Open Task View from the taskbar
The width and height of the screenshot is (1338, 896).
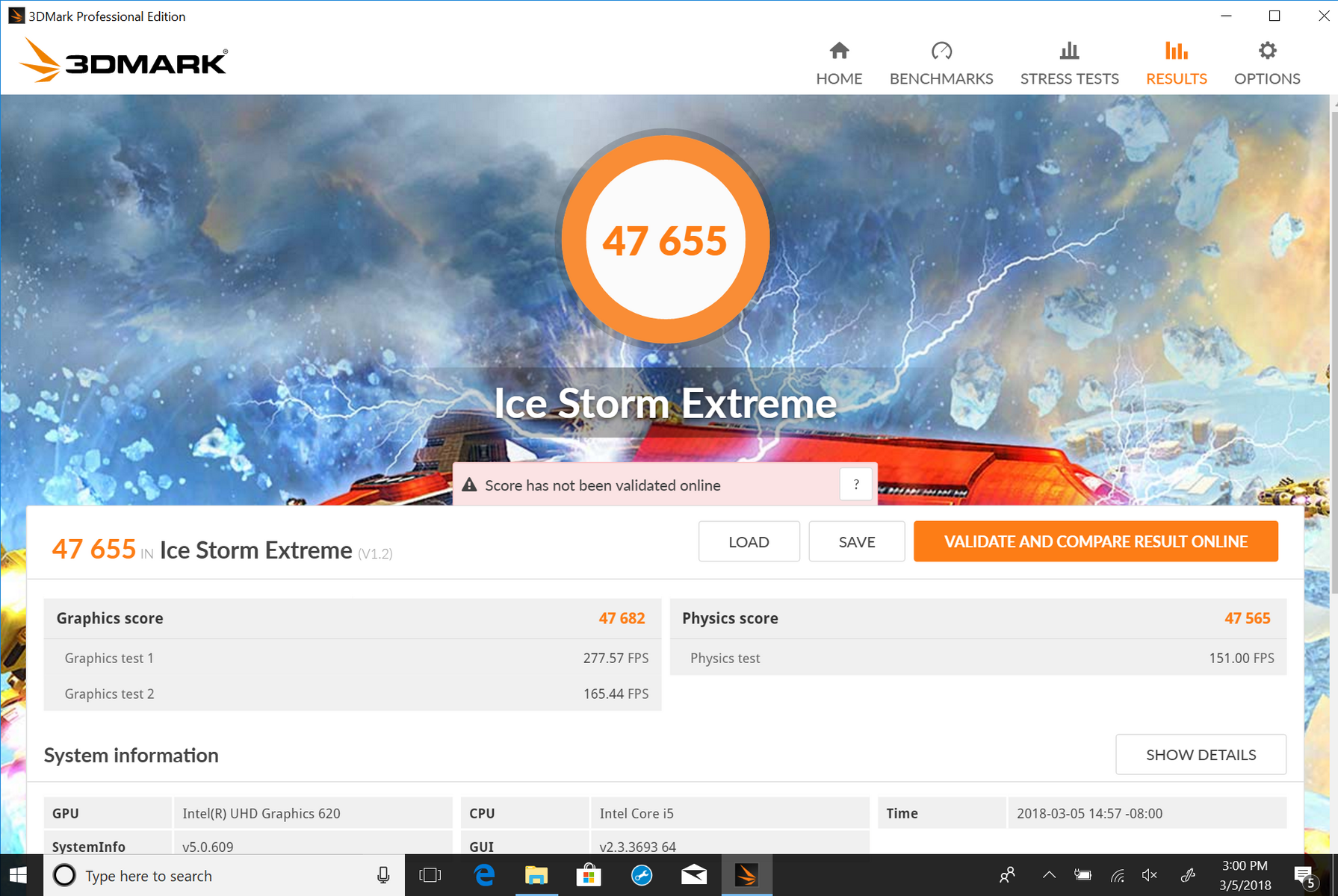(430, 875)
